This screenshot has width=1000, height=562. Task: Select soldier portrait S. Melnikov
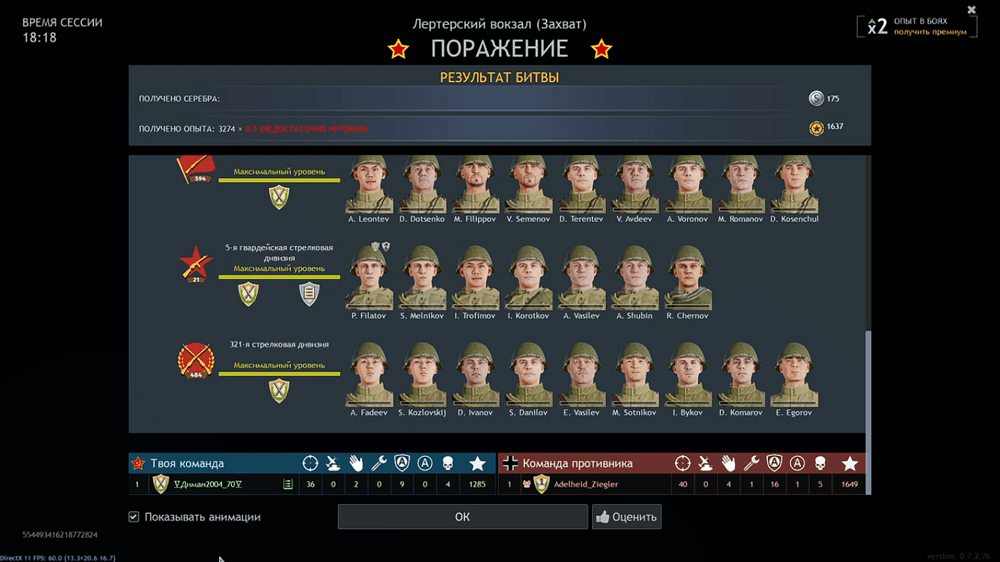pyautogui.click(x=422, y=278)
